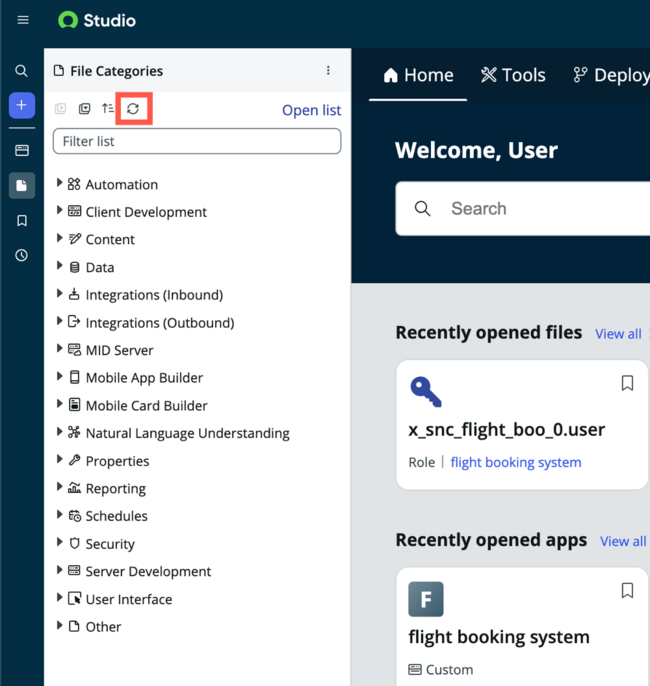Click the expand all toolbar icon
650x686 pixels.
pos(60,108)
